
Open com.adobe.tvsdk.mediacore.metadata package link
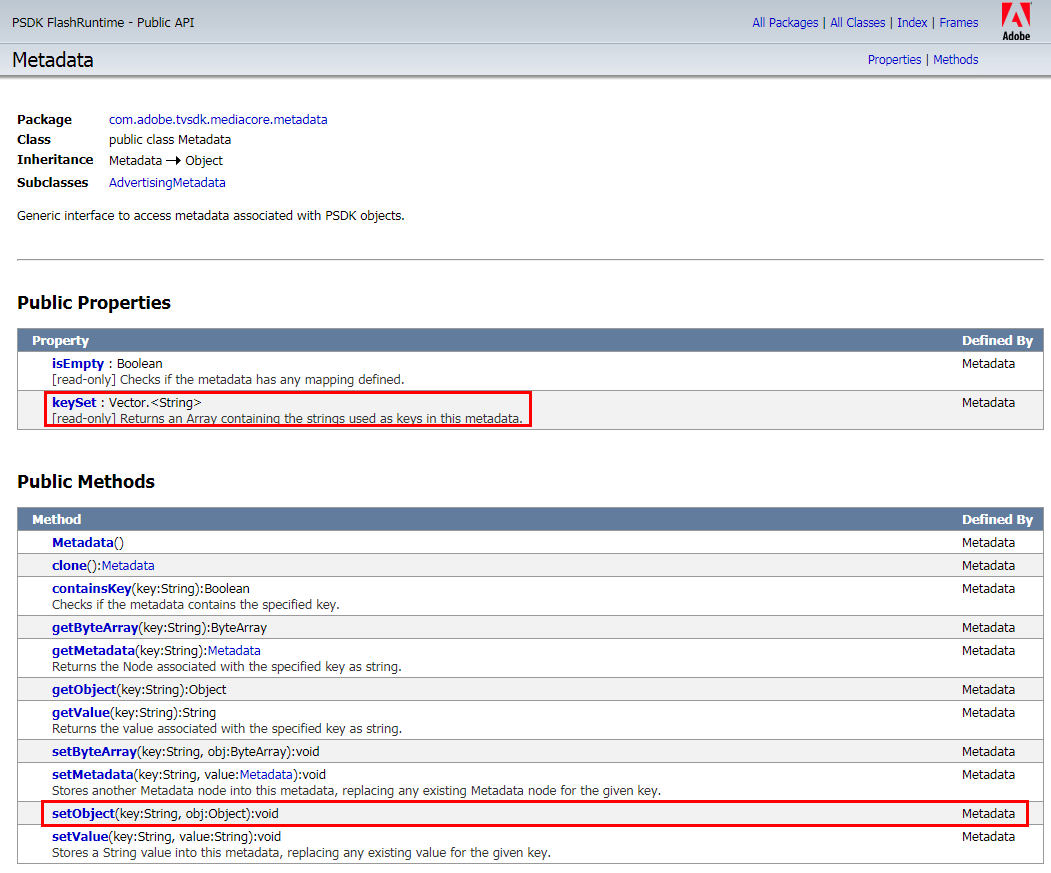coord(218,120)
